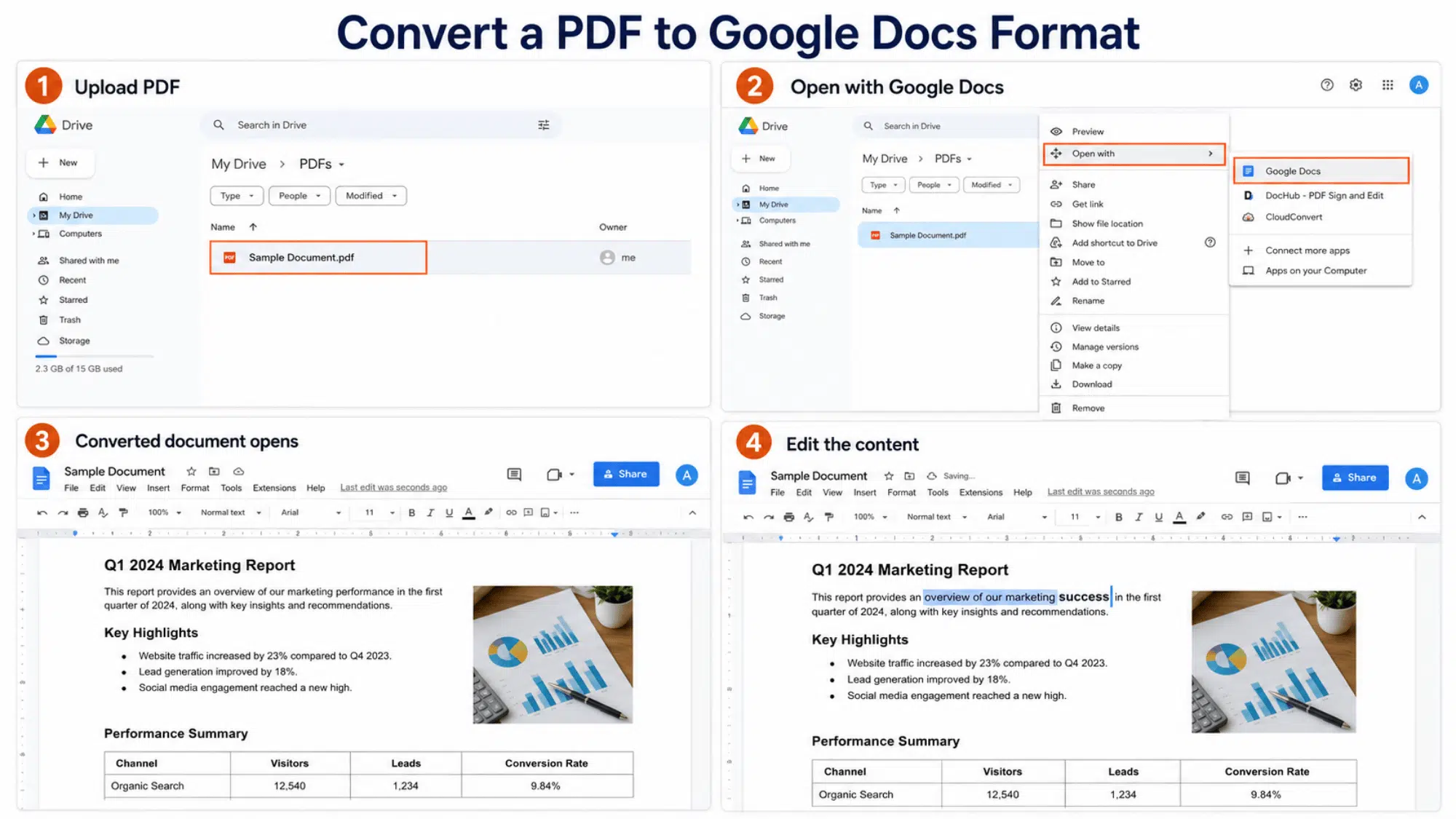
Task: Click Print in the step 3 toolbar
Action: [83, 513]
